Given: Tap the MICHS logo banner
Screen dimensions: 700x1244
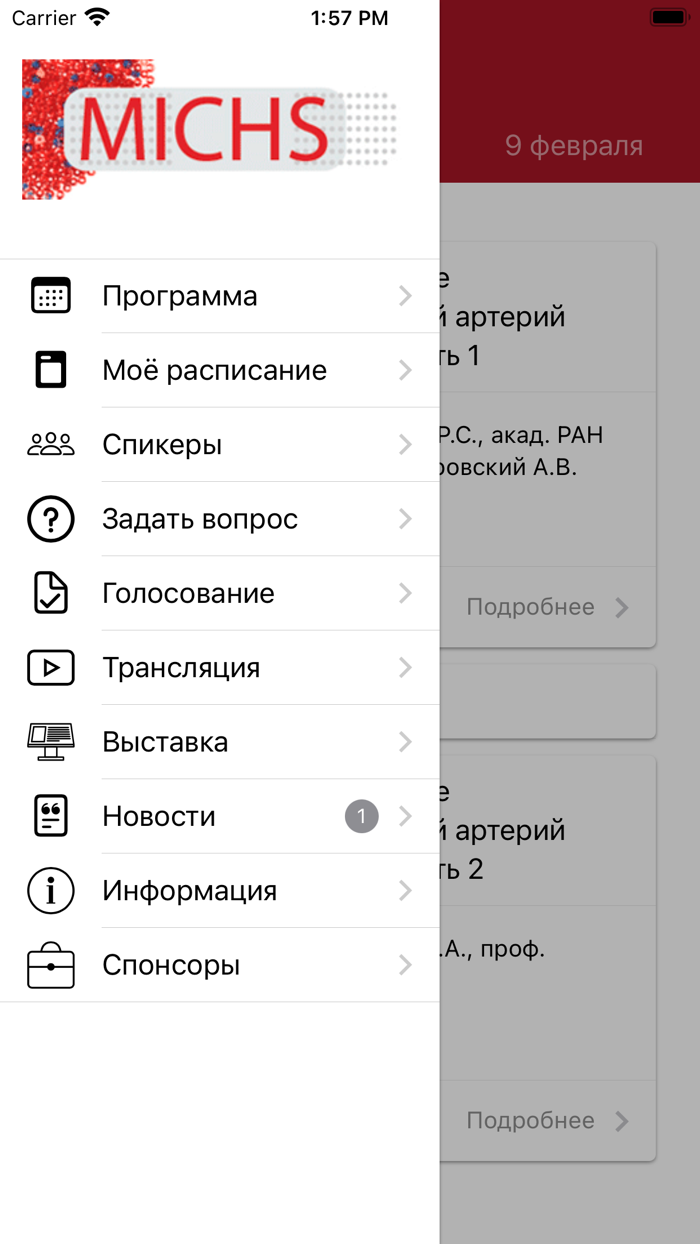Looking at the screenshot, I should pos(209,129).
